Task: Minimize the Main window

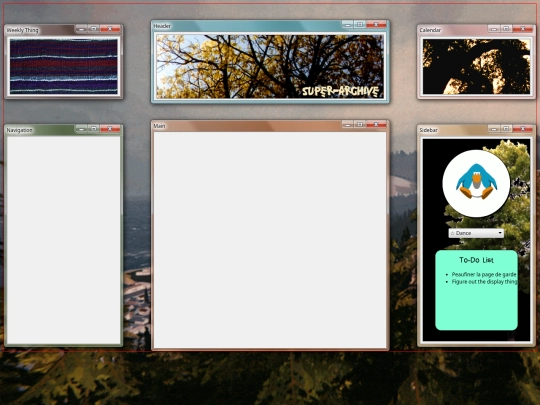Action: 347,125
